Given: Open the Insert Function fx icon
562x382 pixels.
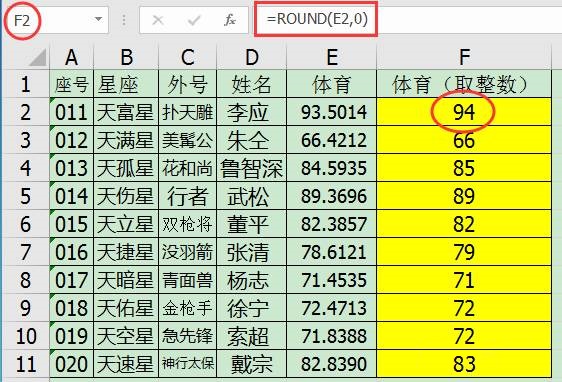Looking at the screenshot, I should pyautogui.click(x=230, y=20).
